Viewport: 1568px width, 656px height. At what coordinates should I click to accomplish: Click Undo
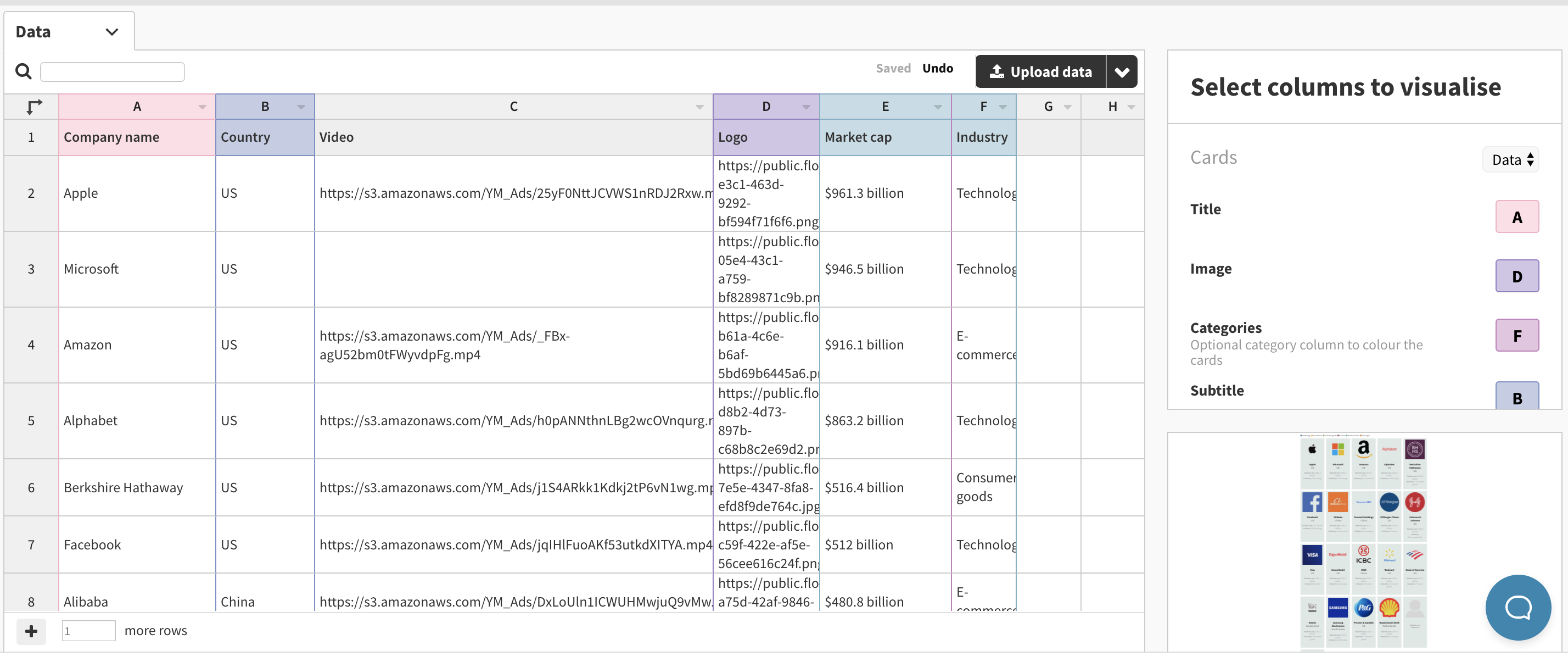coord(937,68)
